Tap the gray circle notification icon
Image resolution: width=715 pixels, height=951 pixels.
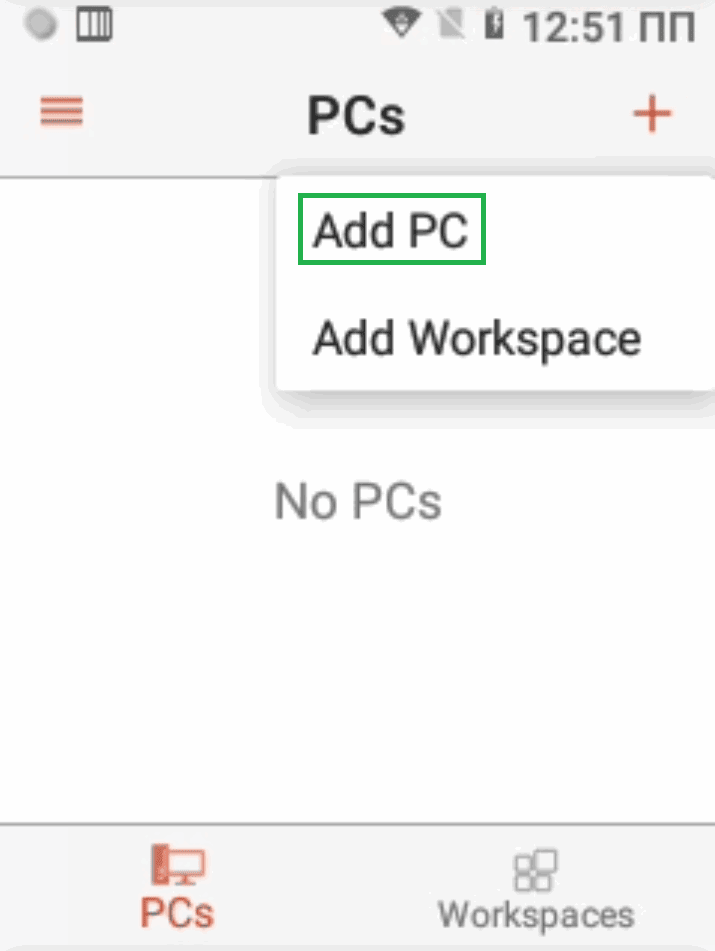(42, 25)
